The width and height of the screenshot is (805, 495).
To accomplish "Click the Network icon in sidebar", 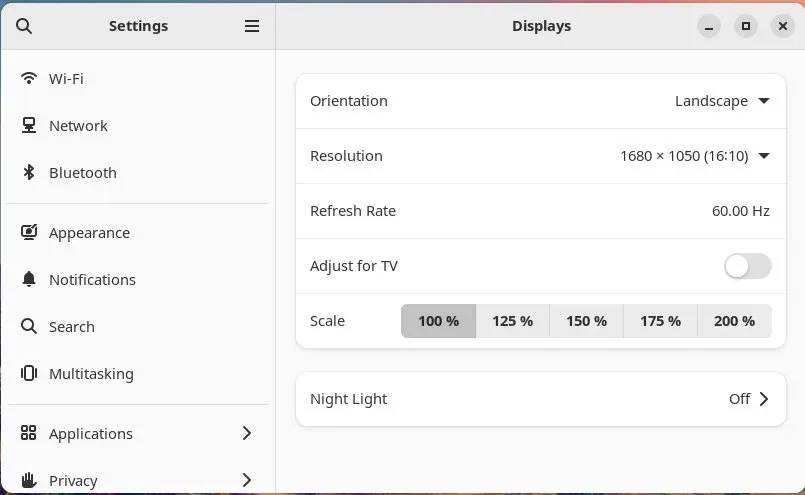I will [x=29, y=125].
